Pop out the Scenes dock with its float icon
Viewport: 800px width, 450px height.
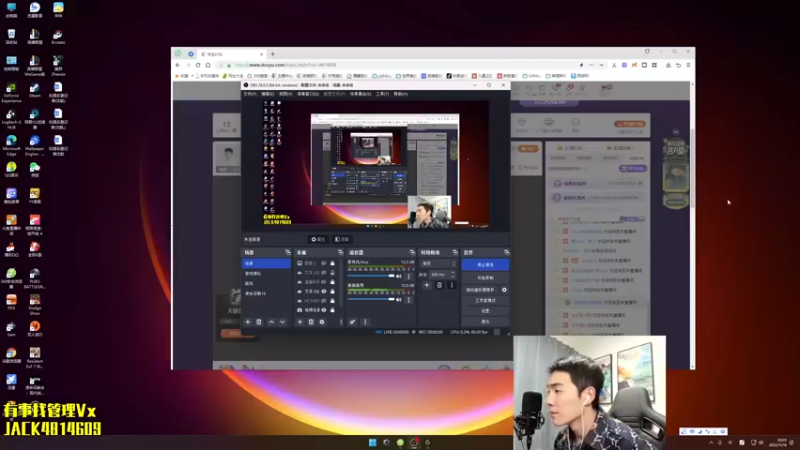coord(288,253)
